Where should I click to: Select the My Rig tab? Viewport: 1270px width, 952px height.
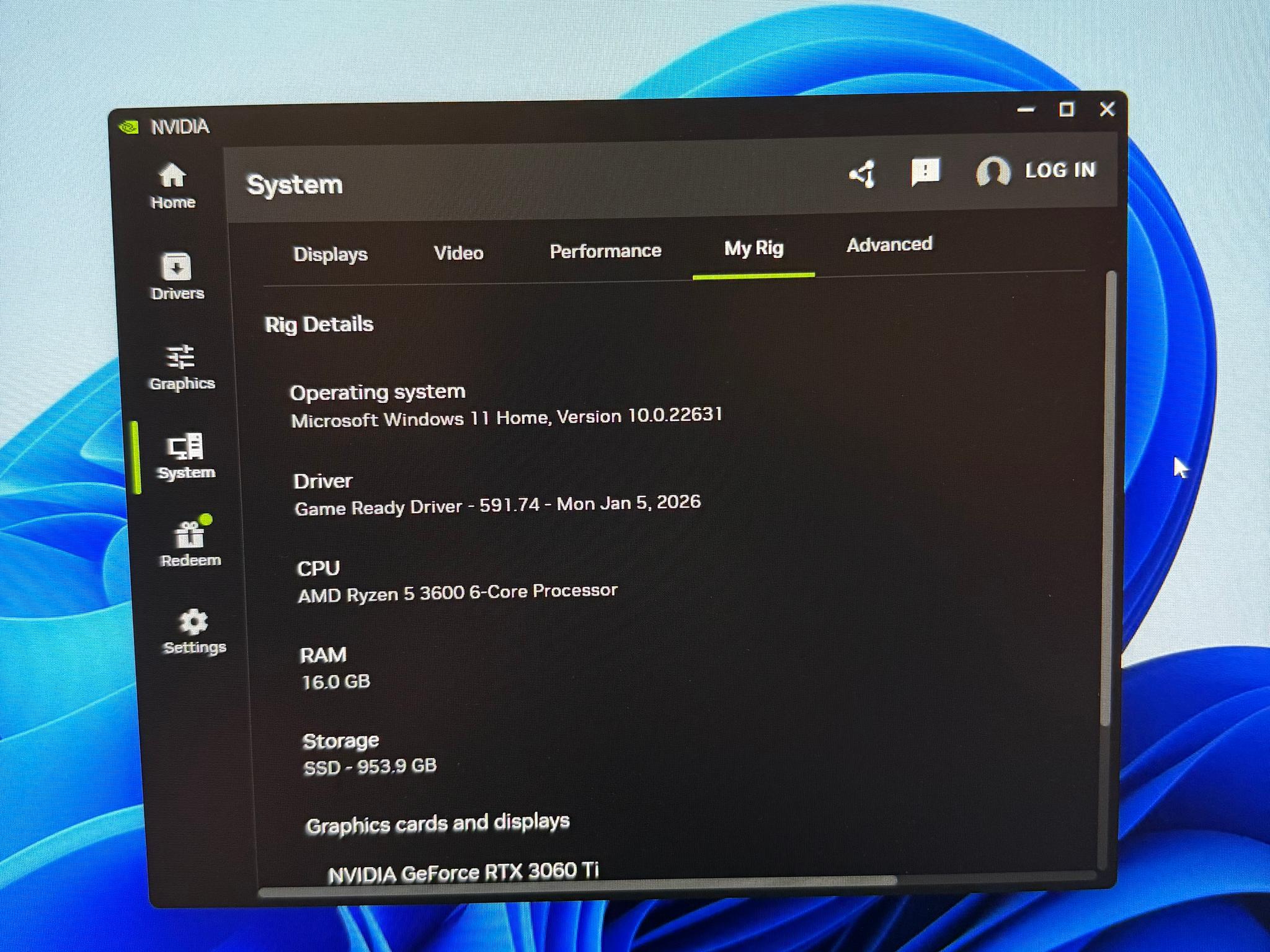[x=753, y=249]
